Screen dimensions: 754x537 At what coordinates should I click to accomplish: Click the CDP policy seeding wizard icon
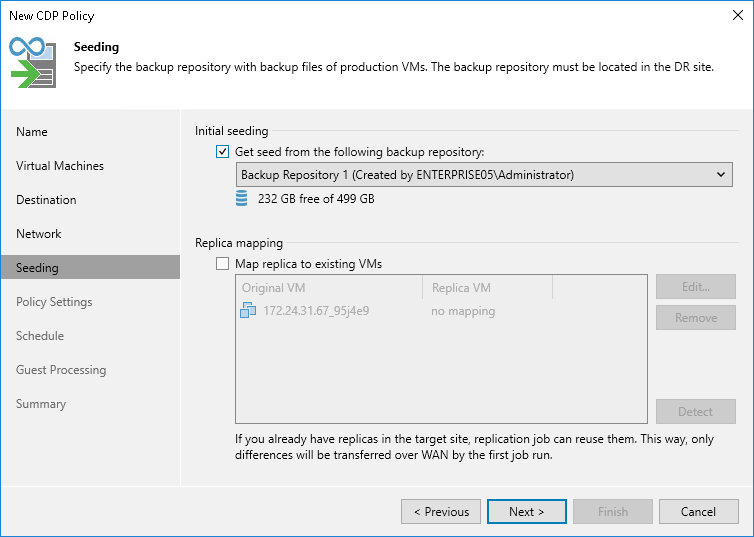click(33, 62)
